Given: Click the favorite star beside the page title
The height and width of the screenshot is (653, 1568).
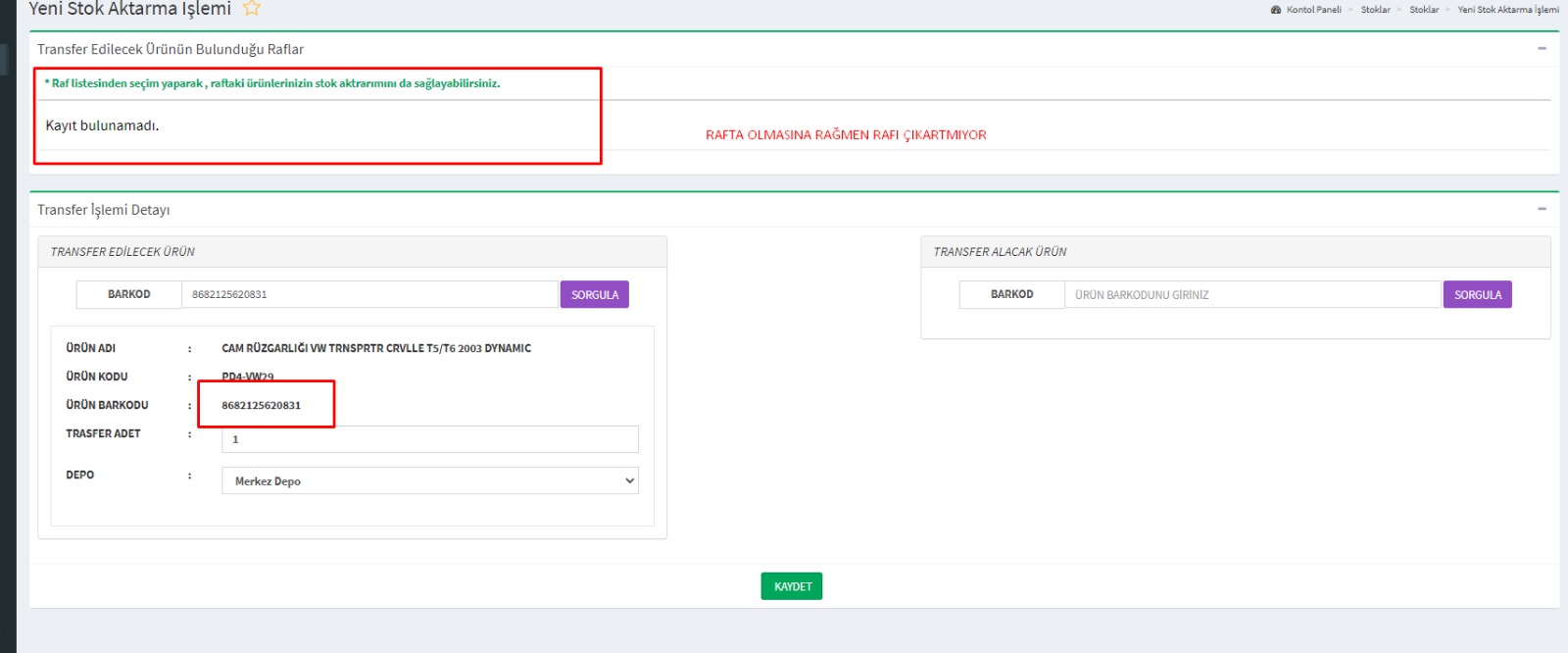Looking at the screenshot, I should click(252, 9).
